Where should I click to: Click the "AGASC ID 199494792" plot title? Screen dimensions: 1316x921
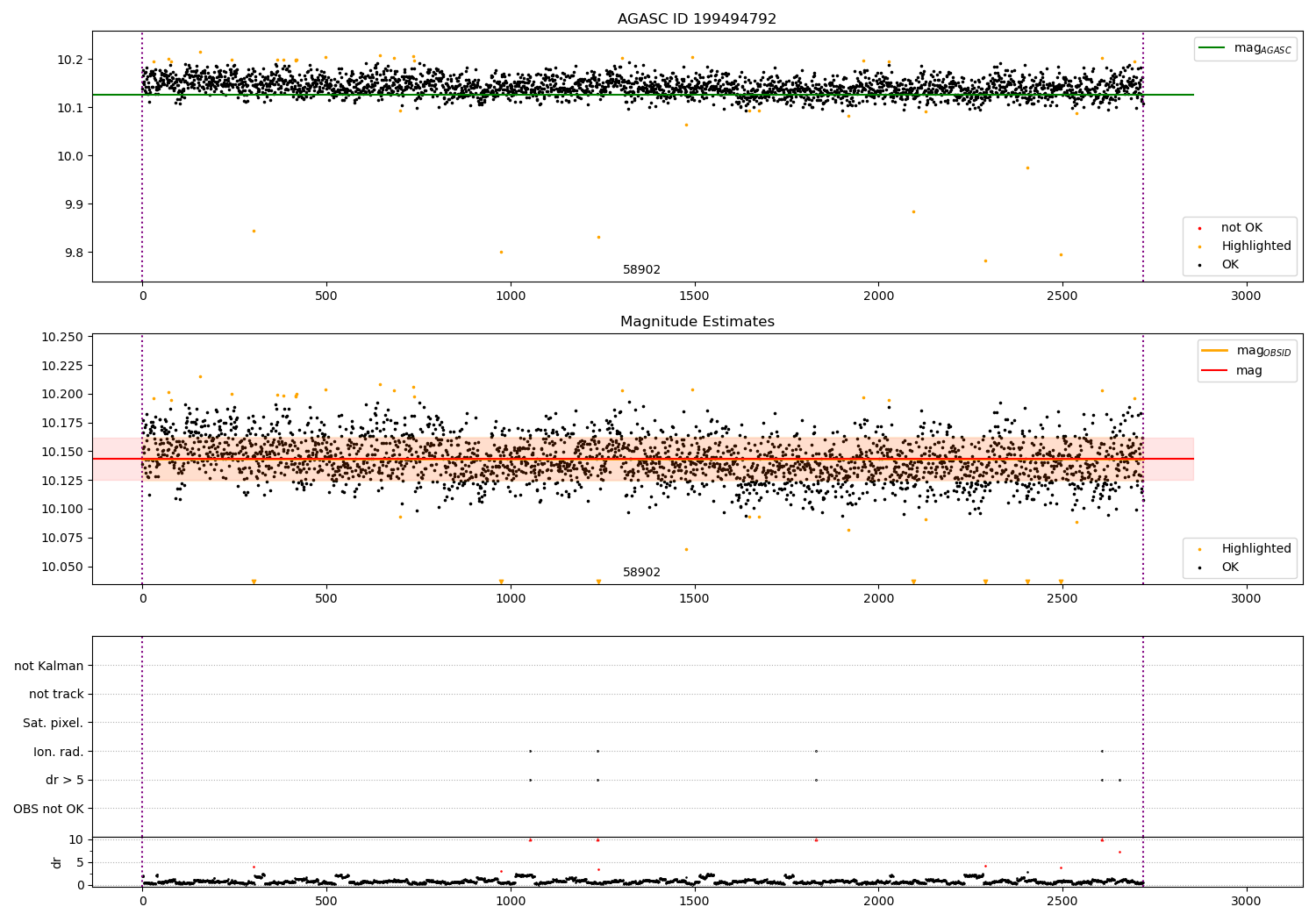tap(697, 18)
